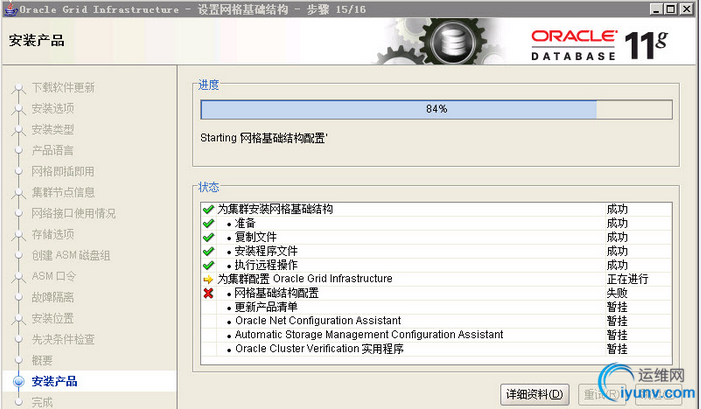
Task: Maximize the installer window
Action: (x=671, y=9)
